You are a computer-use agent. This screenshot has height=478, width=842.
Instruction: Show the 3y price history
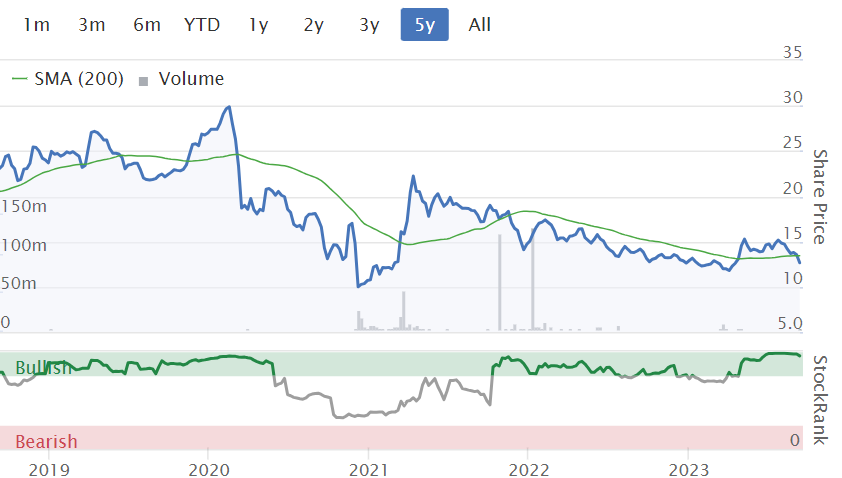369,25
